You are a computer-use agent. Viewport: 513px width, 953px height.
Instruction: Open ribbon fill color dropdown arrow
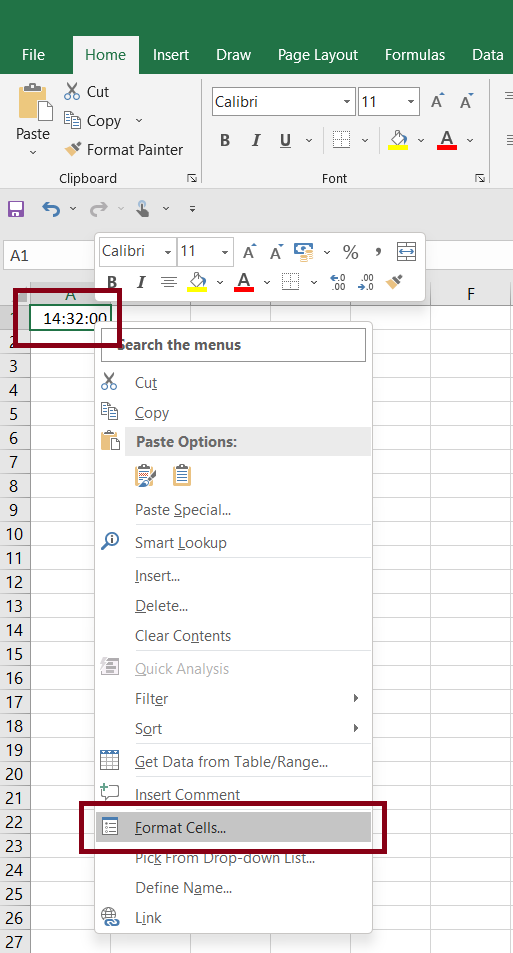pos(421,140)
